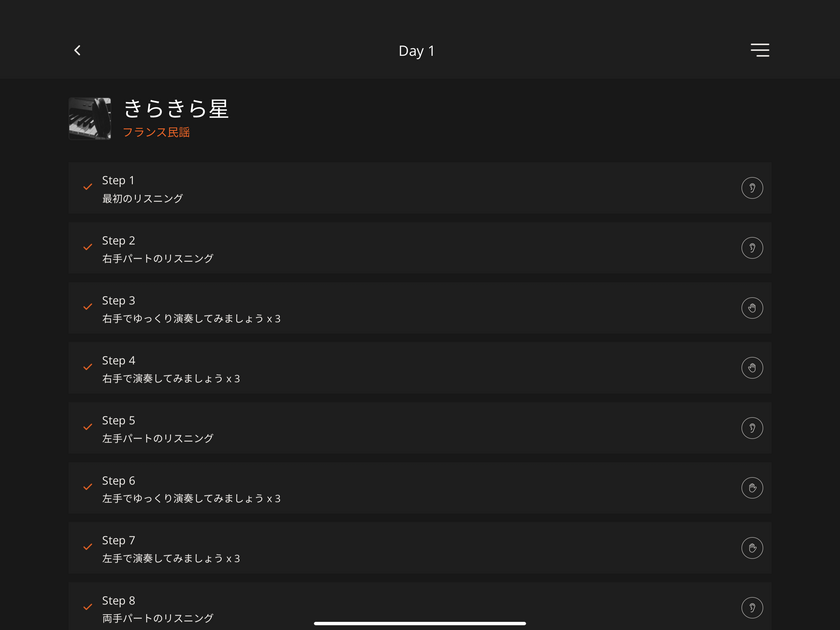The image size is (840, 630).
Task: Tap the left-hand icon for Step 6
Action: pyautogui.click(x=752, y=488)
